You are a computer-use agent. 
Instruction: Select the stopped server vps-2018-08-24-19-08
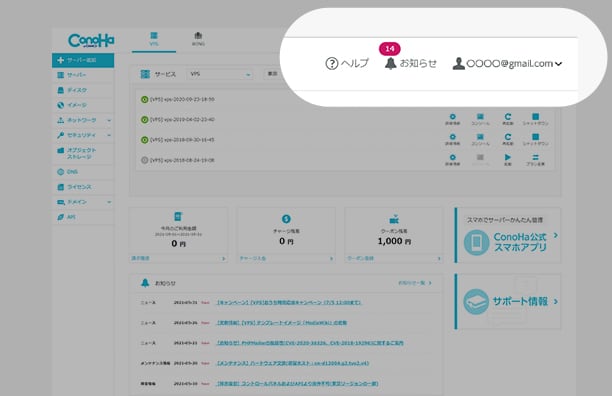point(182,160)
